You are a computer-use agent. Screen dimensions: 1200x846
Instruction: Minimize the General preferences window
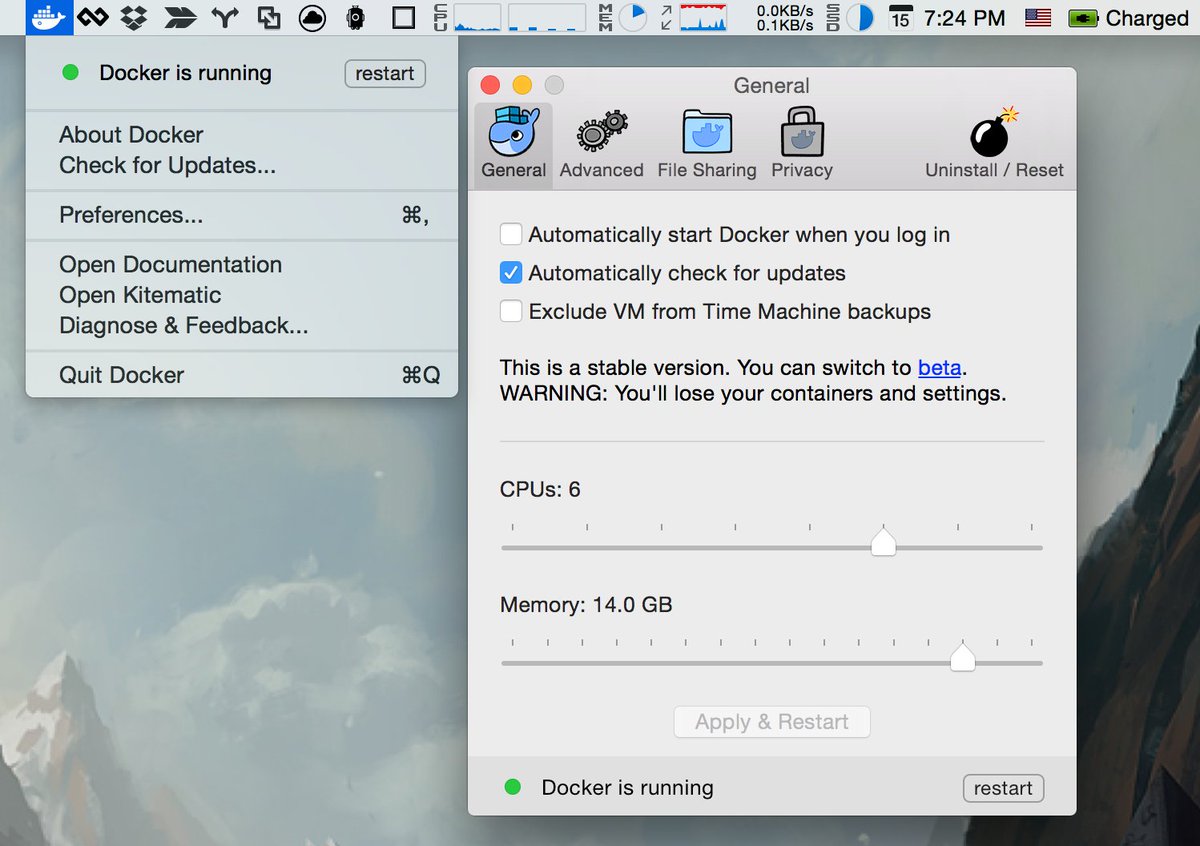coord(522,85)
